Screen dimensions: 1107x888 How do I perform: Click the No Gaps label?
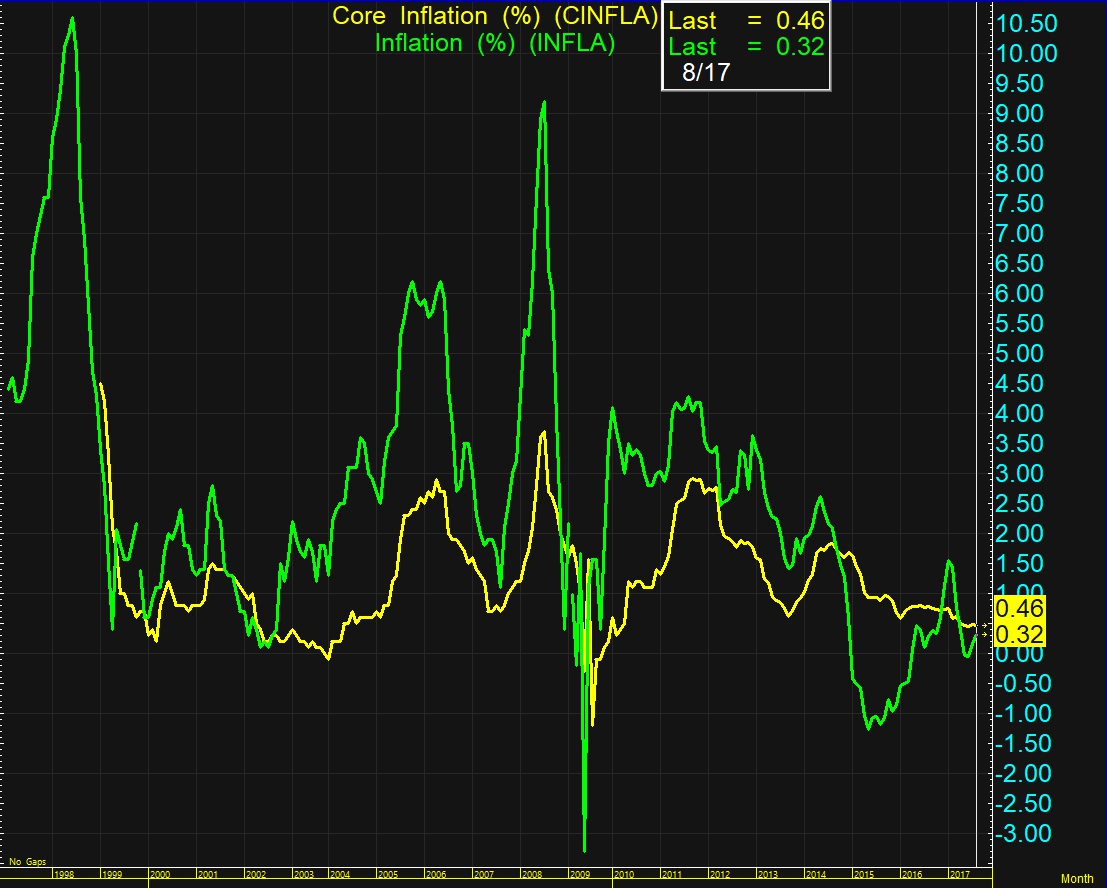coord(27,860)
